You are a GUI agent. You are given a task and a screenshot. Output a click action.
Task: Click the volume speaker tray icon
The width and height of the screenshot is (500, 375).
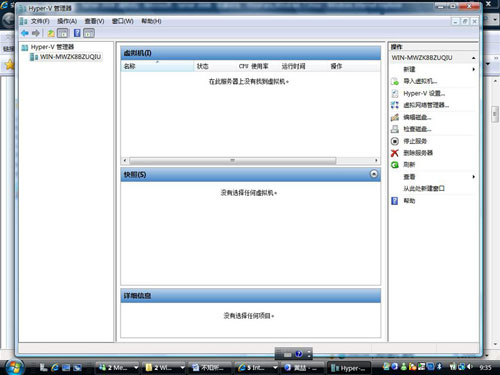click(470, 367)
